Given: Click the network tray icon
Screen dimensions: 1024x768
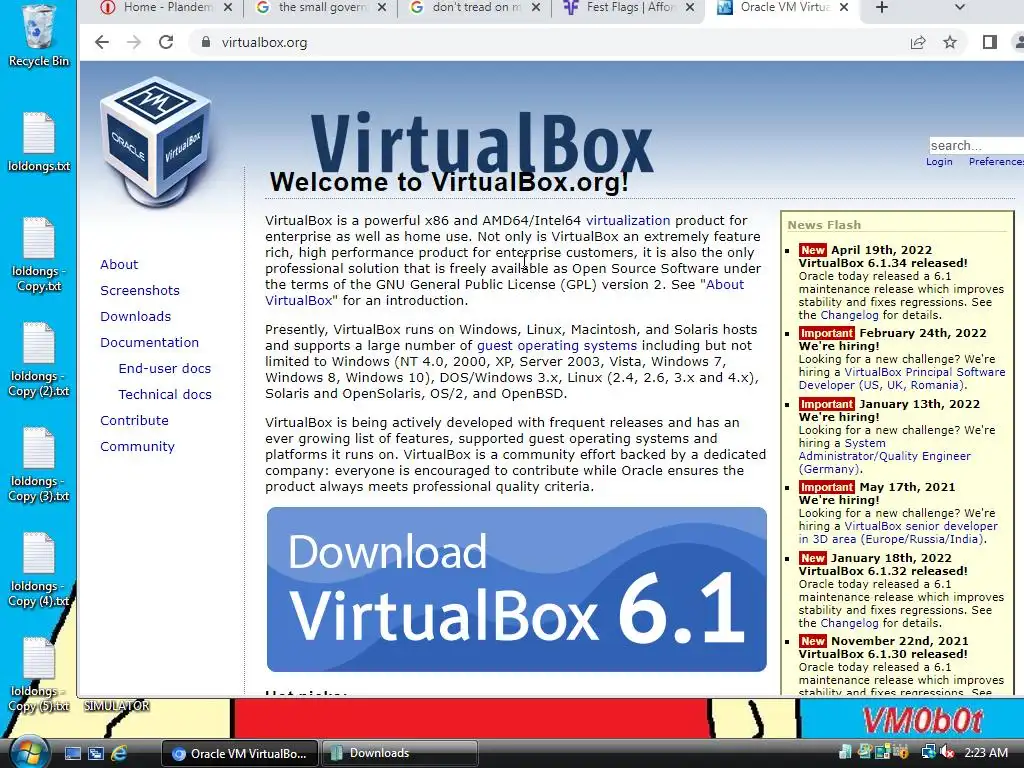Looking at the screenshot, I should coord(928,753).
